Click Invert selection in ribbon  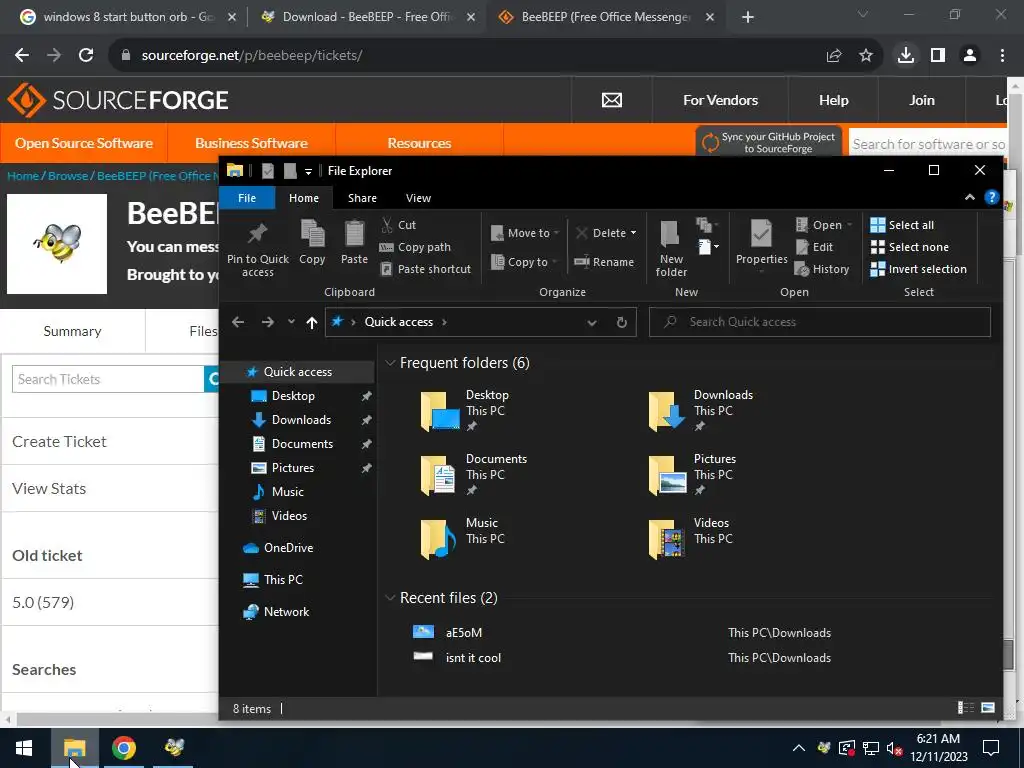918,269
